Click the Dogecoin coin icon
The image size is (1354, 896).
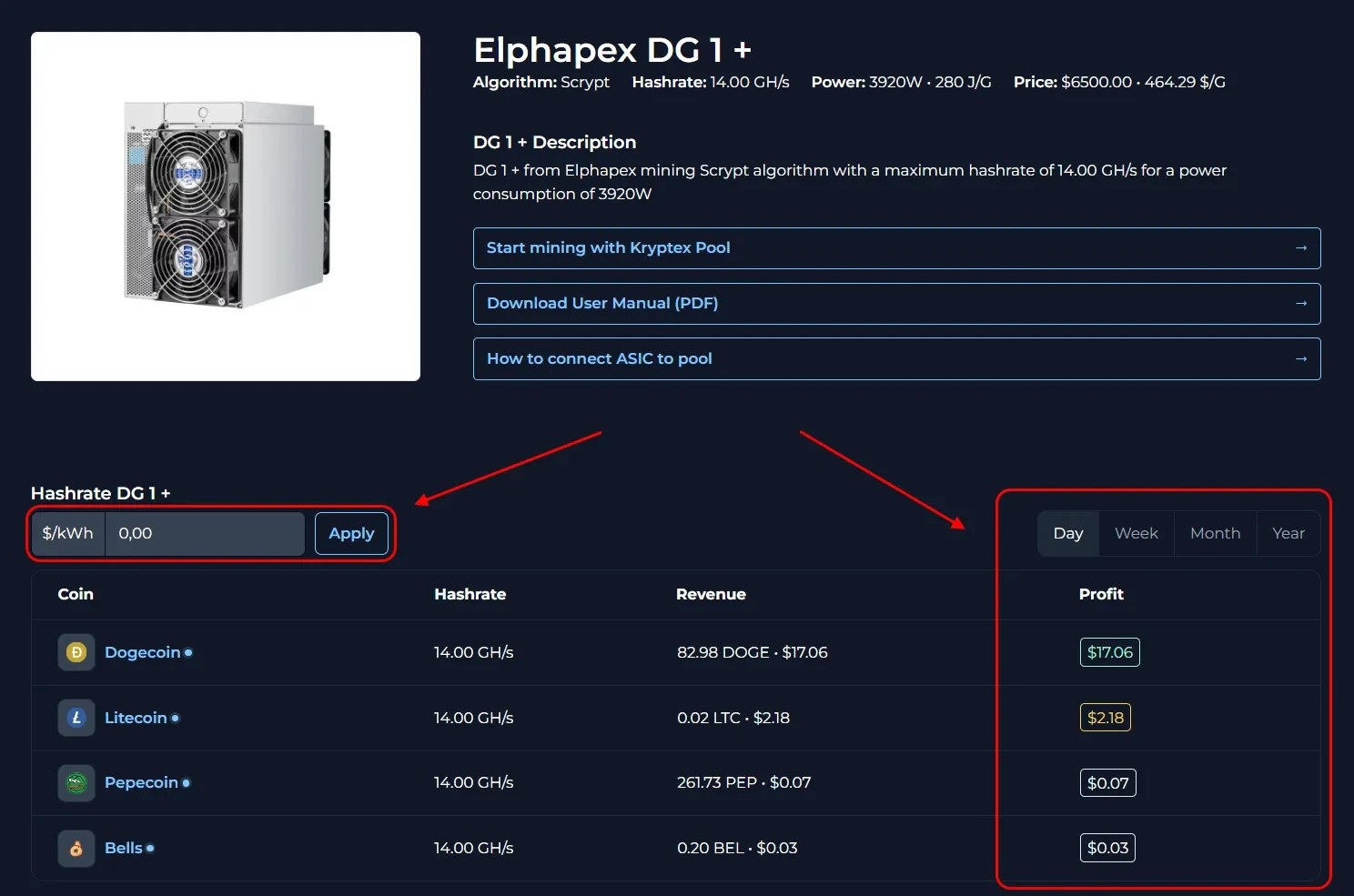point(76,652)
